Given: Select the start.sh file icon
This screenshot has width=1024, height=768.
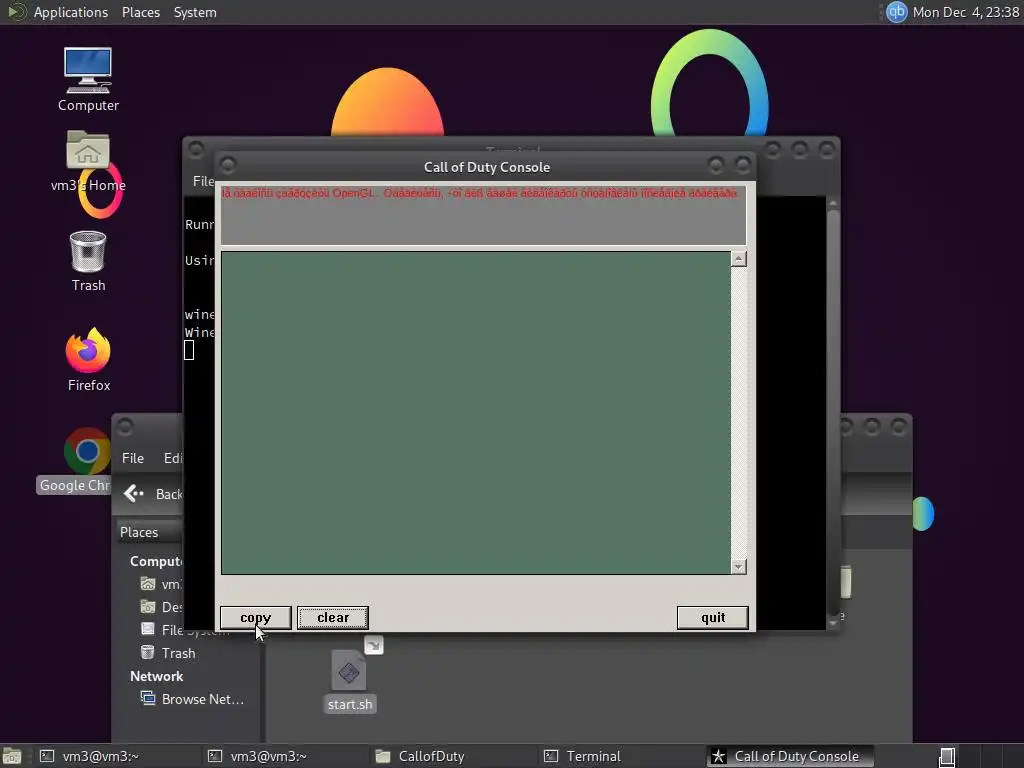Looking at the screenshot, I should [349, 681].
